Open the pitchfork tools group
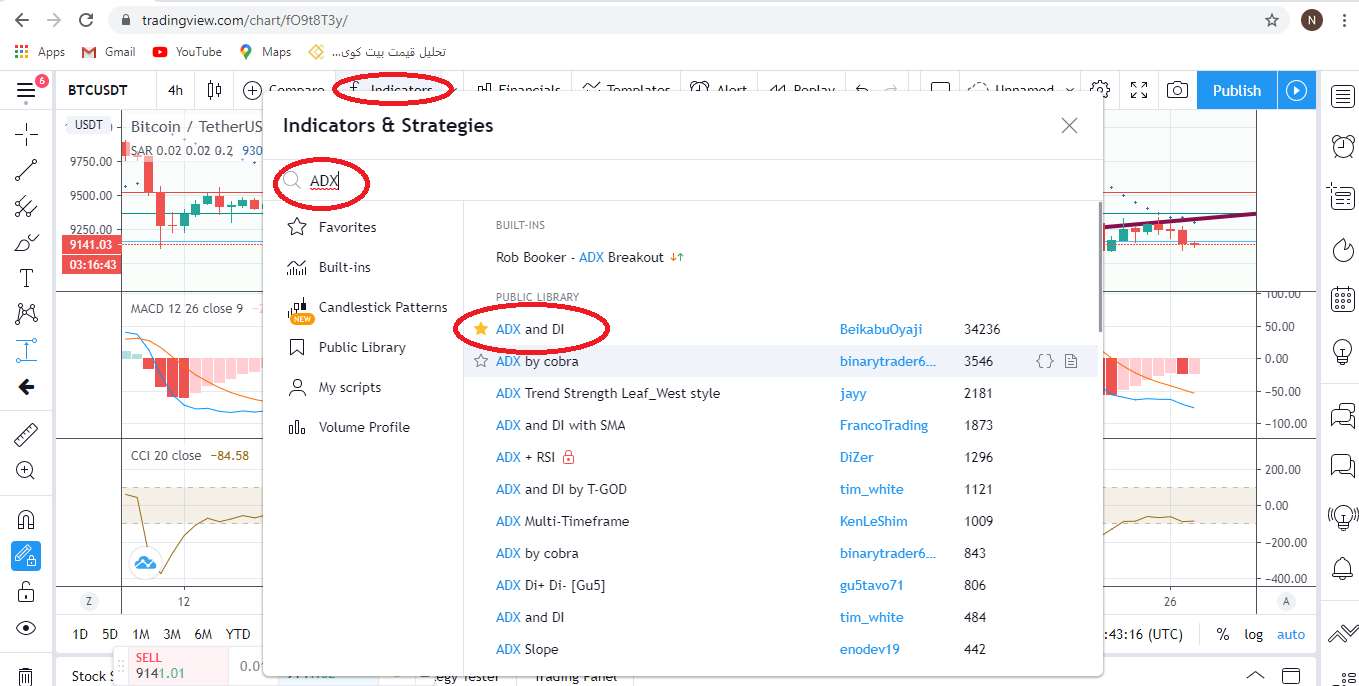The height and width of the screenshot is (686, 1359). 26,207
